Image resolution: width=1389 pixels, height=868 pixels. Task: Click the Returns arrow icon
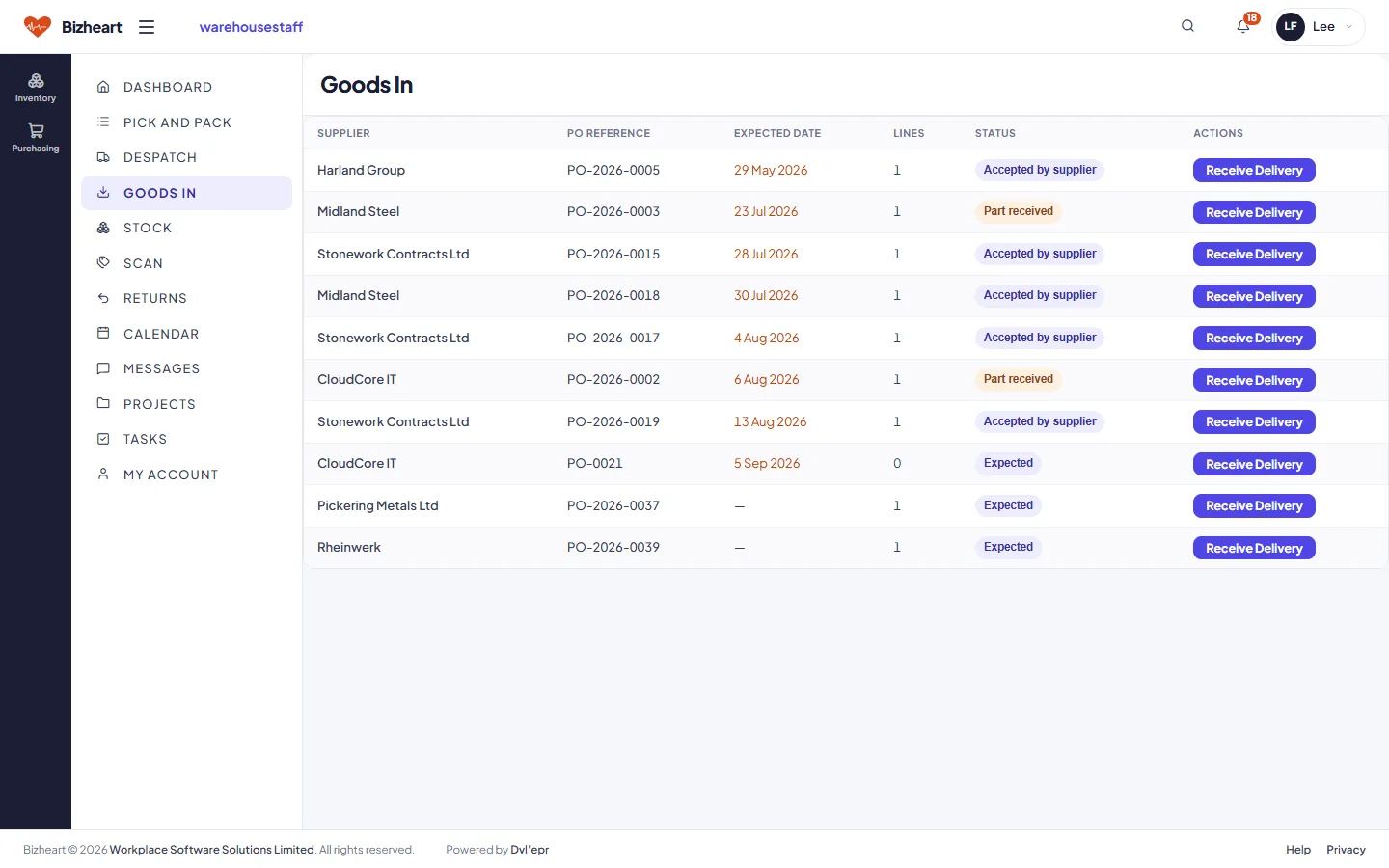point(103,298)
